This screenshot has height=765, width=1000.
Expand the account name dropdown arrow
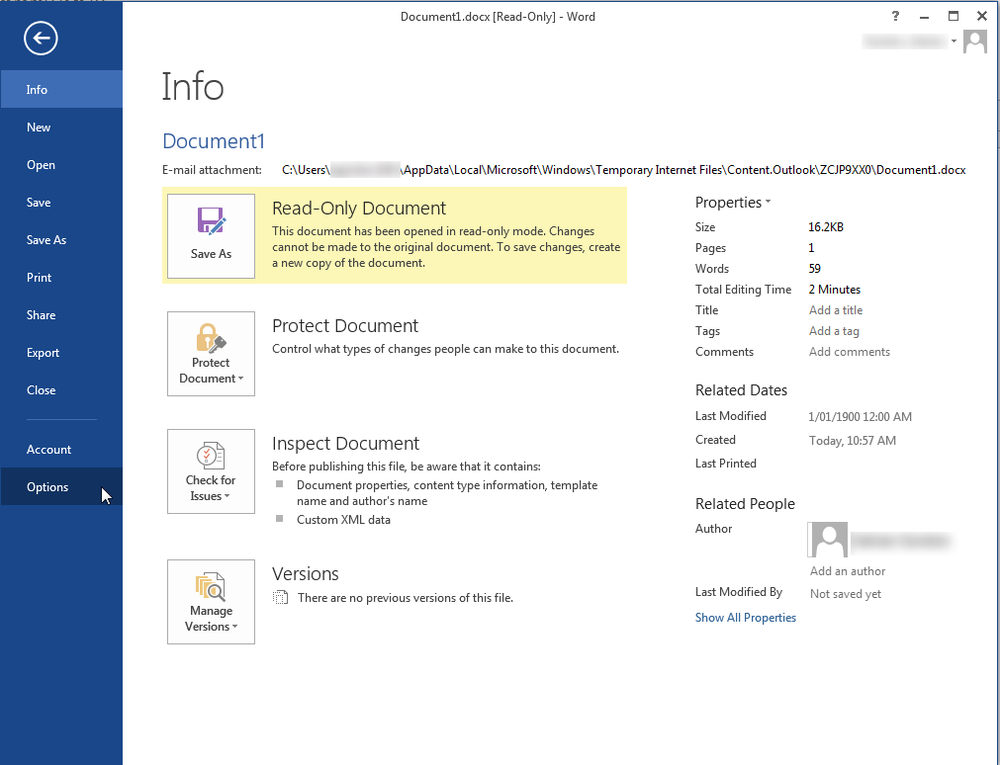click(x=953, y=41)
